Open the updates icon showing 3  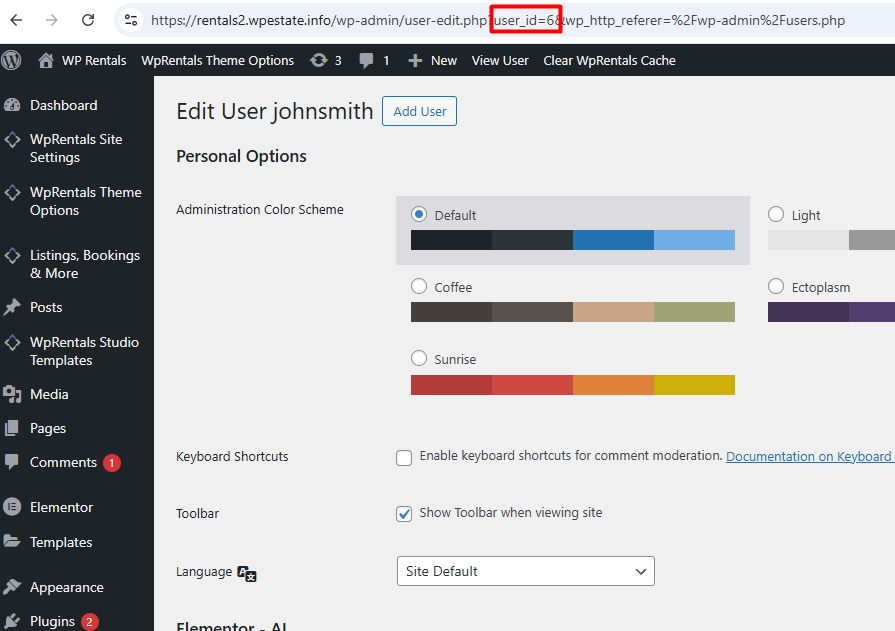pos(319,60)
